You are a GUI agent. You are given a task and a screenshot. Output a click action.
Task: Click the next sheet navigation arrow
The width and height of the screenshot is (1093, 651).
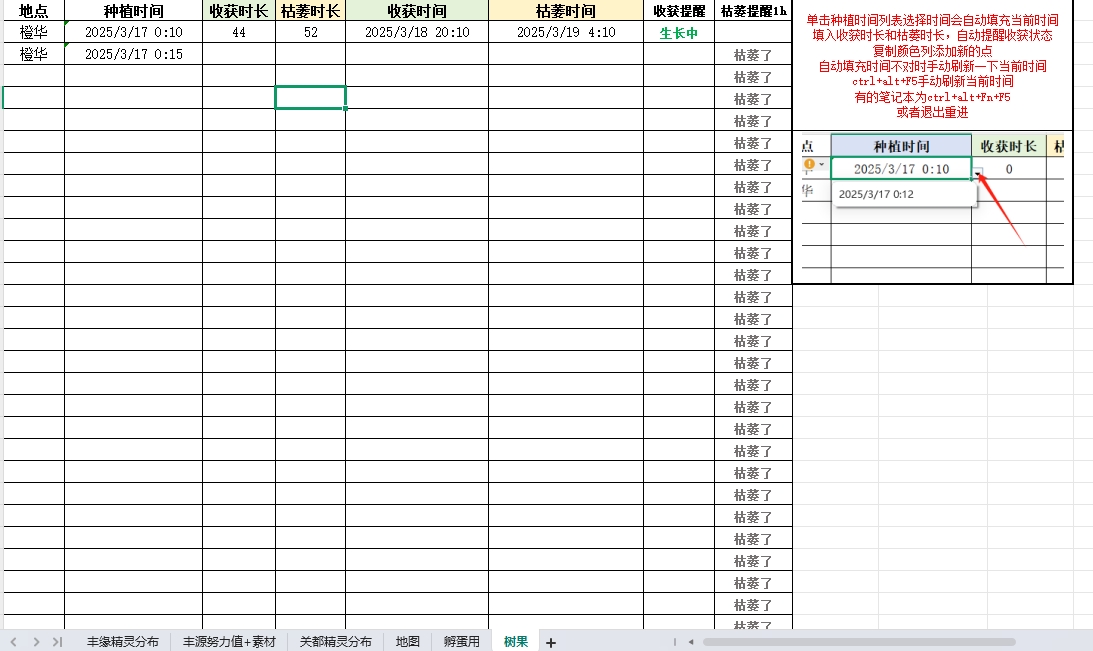coord(36,641)
